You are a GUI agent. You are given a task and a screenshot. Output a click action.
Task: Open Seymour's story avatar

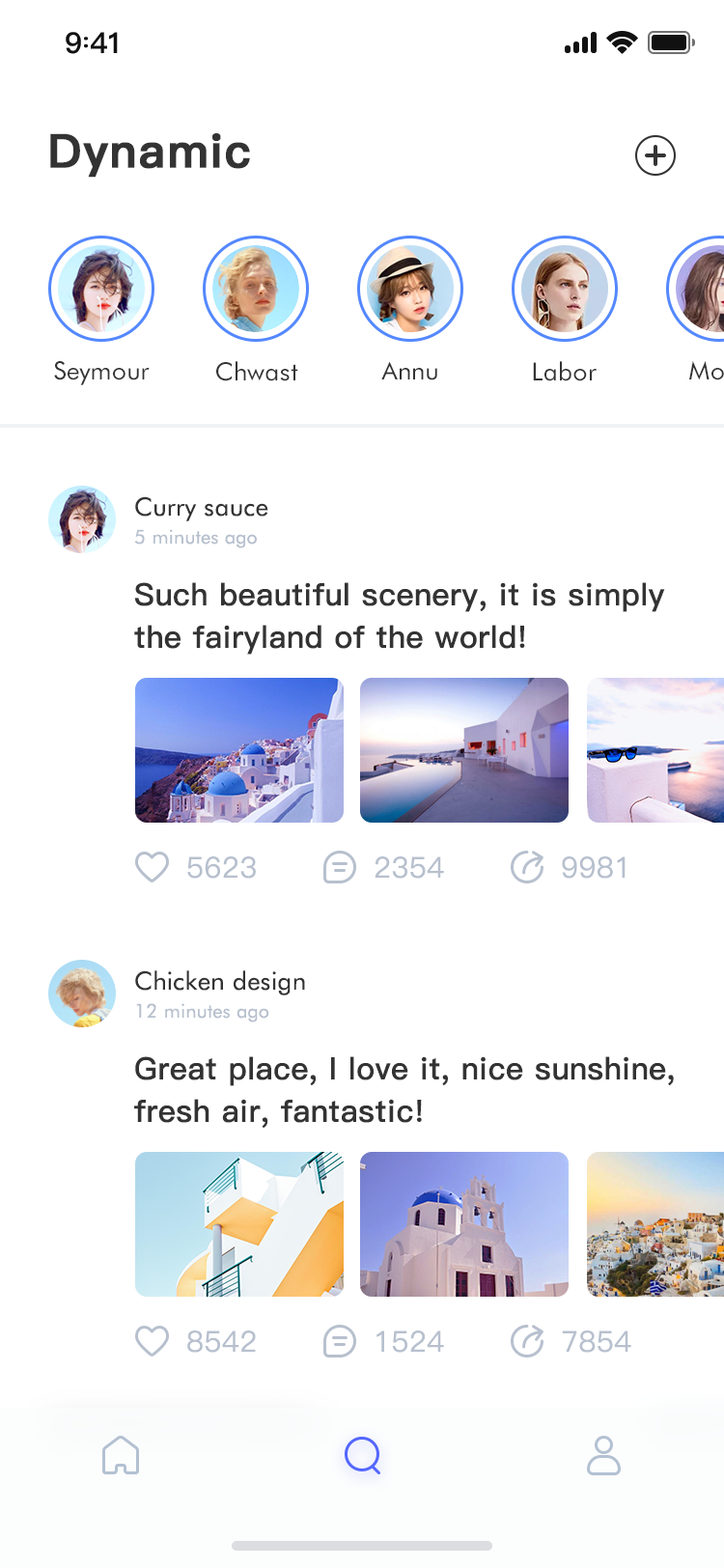pyautogui.click(x=101, y=289)
